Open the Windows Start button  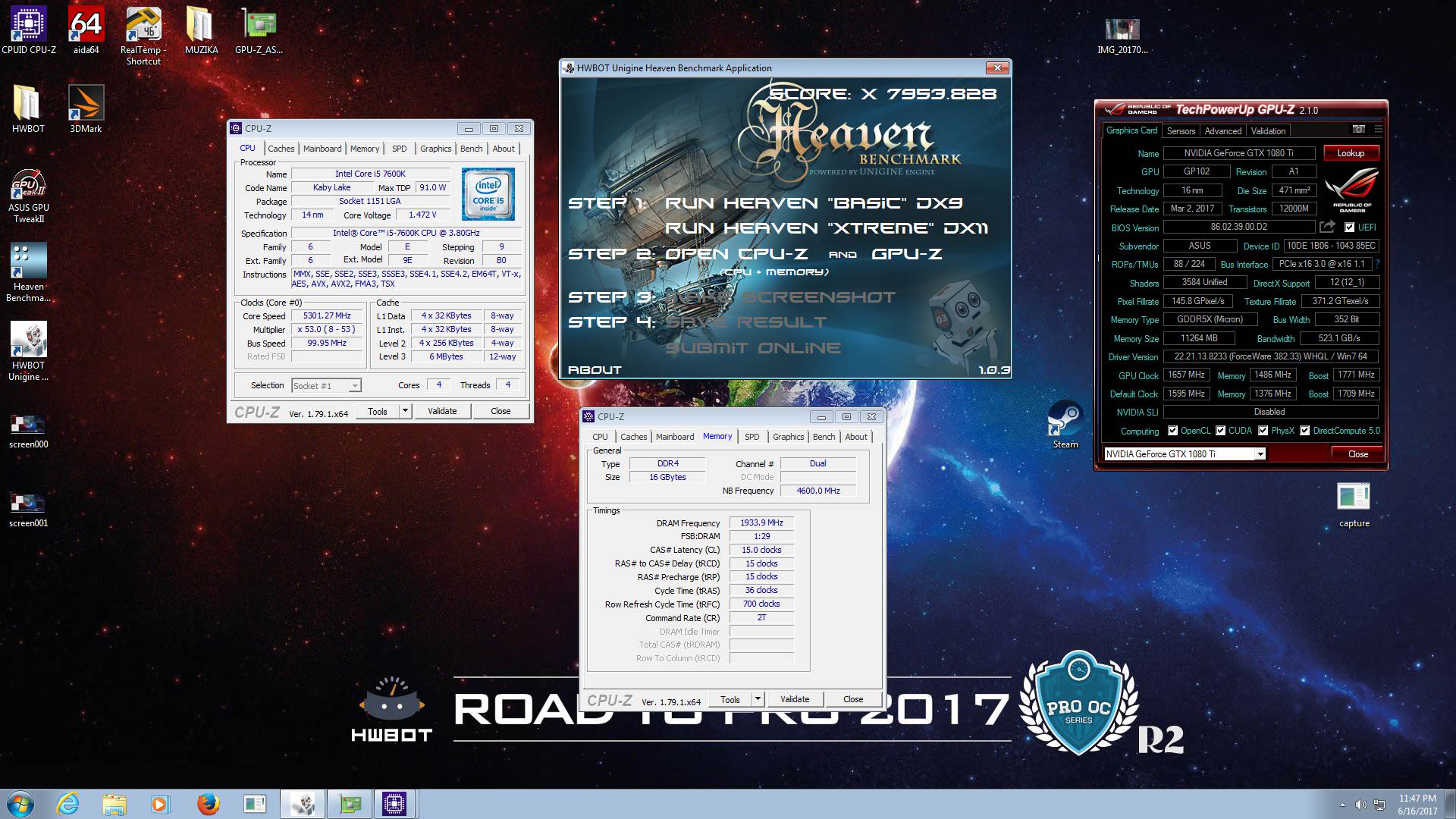20,804
